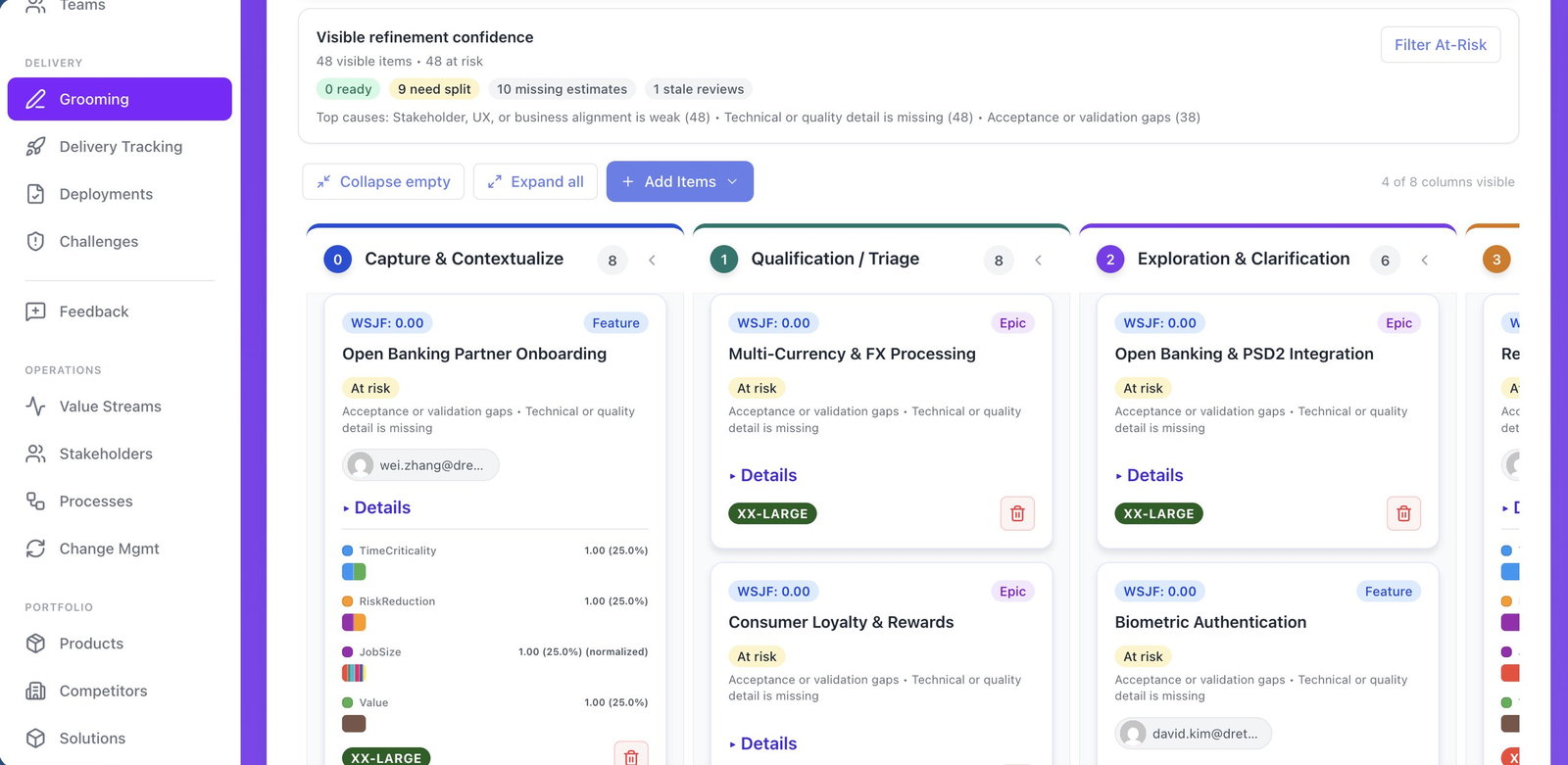The width and height of the screenshot is (1568, 765).
Task: Click the Value Streams pulse icon
Action: tap(36, 406)
